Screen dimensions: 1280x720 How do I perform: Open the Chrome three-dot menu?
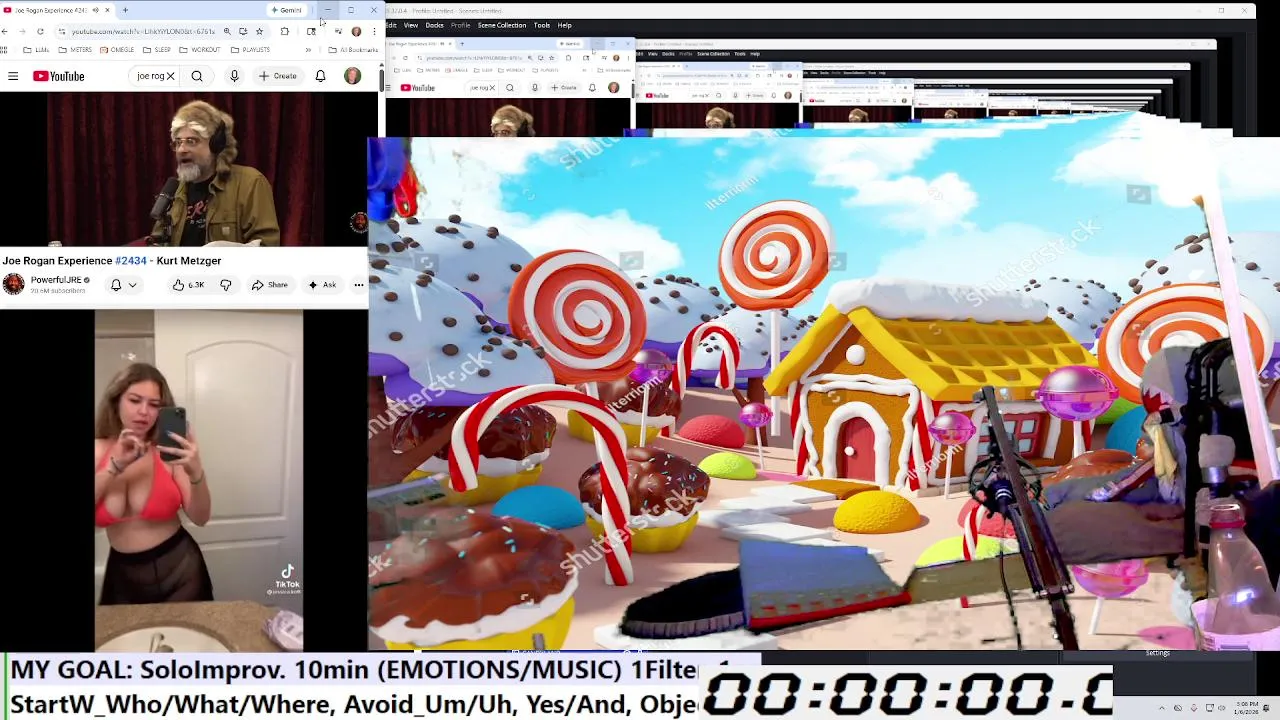coord(374,31)
